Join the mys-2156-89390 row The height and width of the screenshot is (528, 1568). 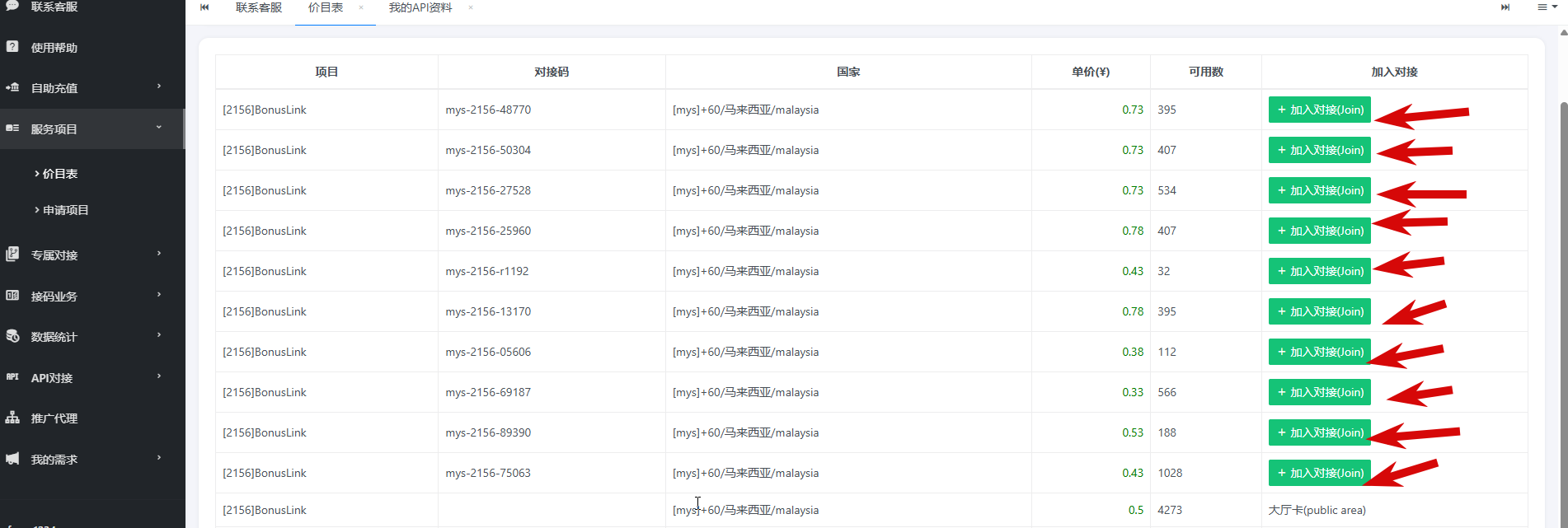(1319, 432)
